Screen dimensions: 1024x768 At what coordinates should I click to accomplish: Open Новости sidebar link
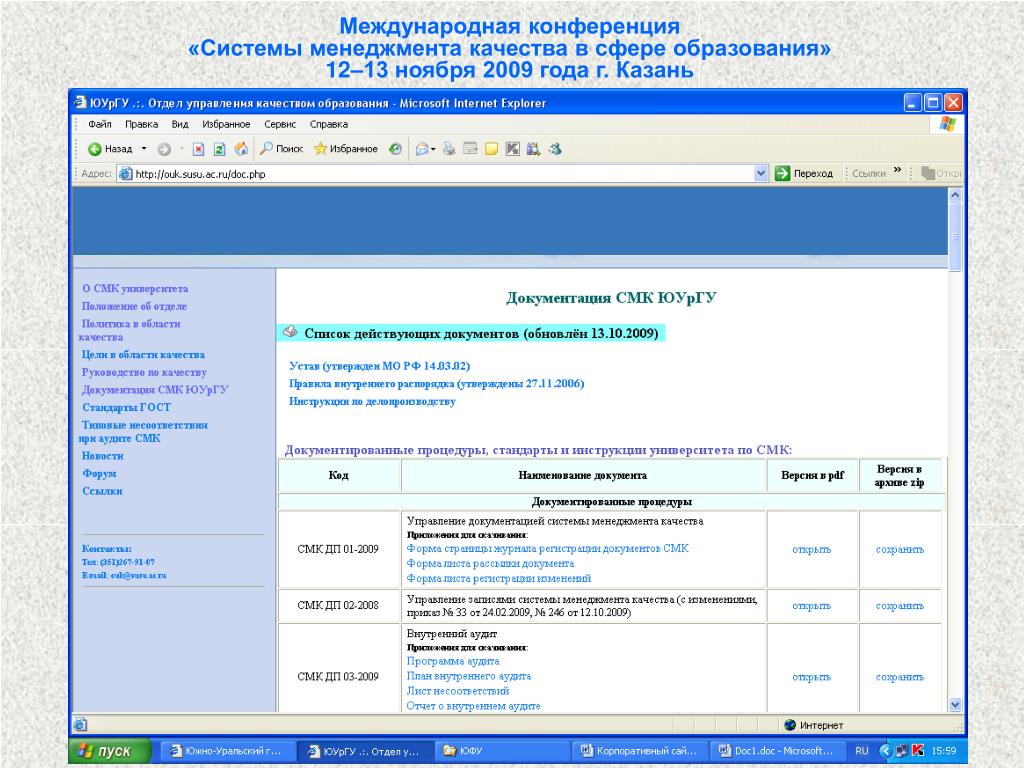click(102, 456)
